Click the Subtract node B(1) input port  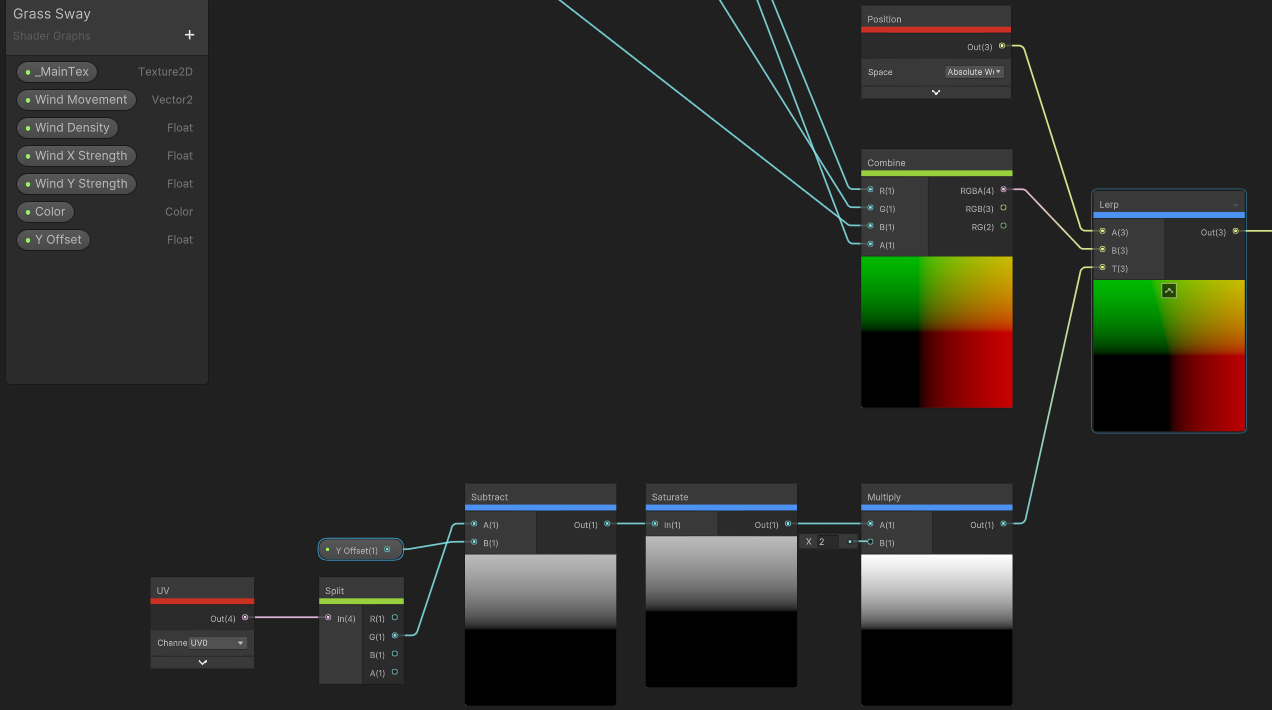(x=474, y=542)
